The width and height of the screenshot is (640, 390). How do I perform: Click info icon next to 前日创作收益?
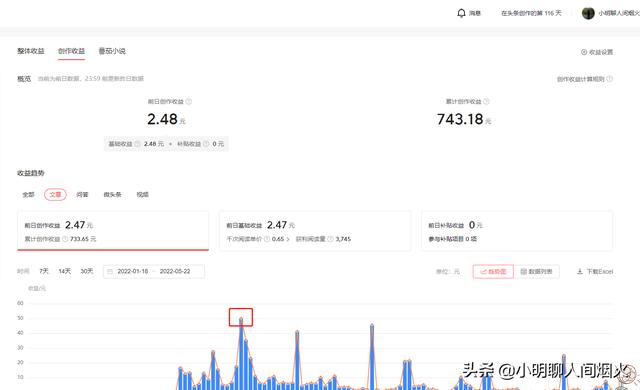click(x=189, y=102)
